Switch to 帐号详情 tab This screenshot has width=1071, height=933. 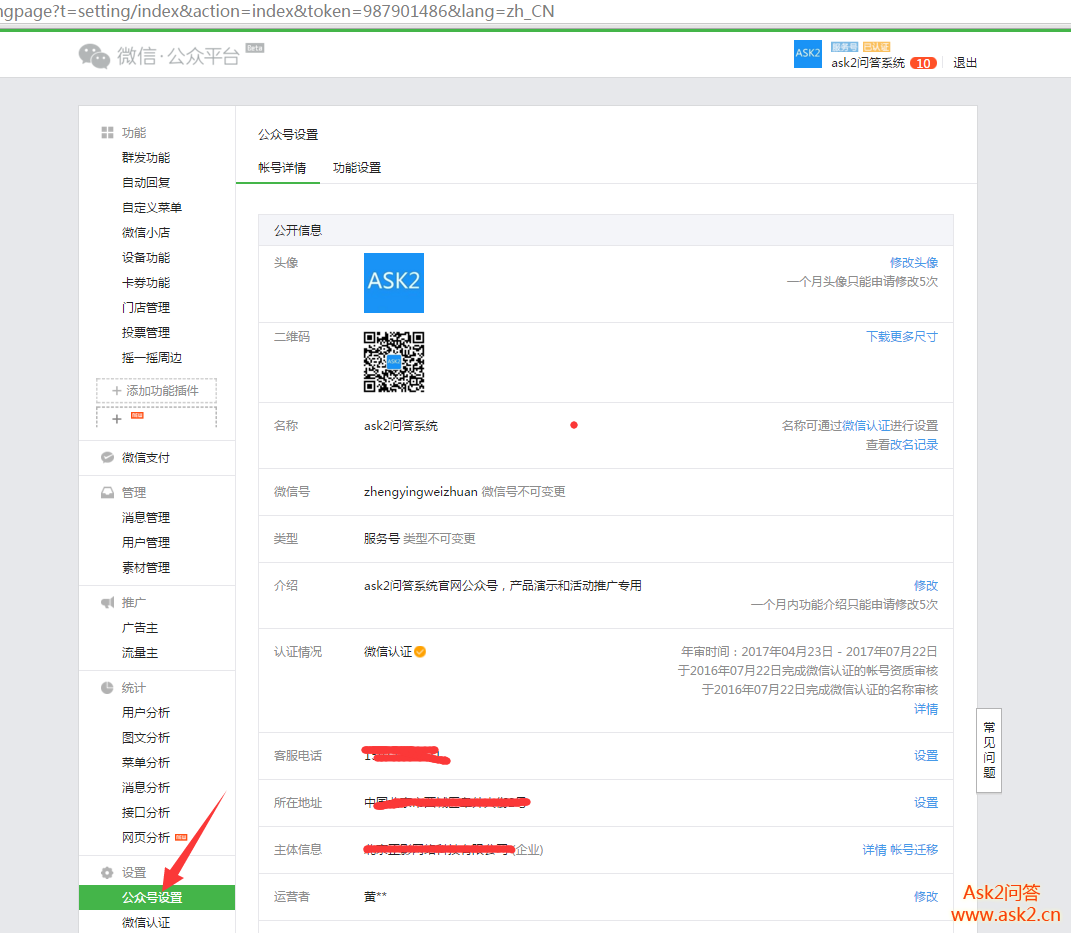[281, 168]
